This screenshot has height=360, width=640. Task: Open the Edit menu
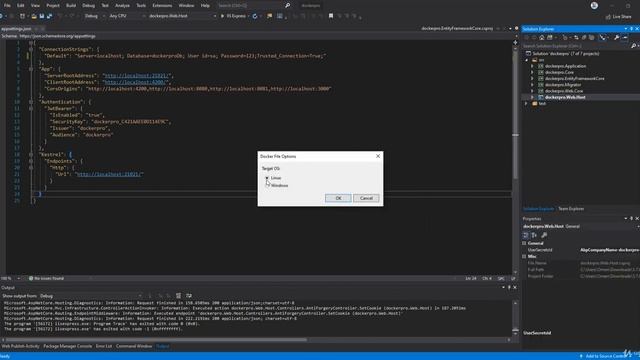20,6
